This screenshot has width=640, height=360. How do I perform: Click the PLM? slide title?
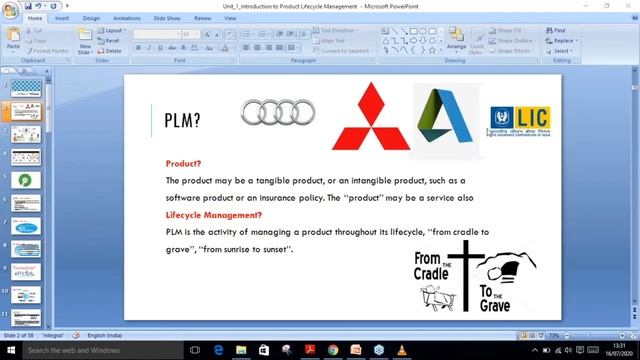tap(182, 120)
